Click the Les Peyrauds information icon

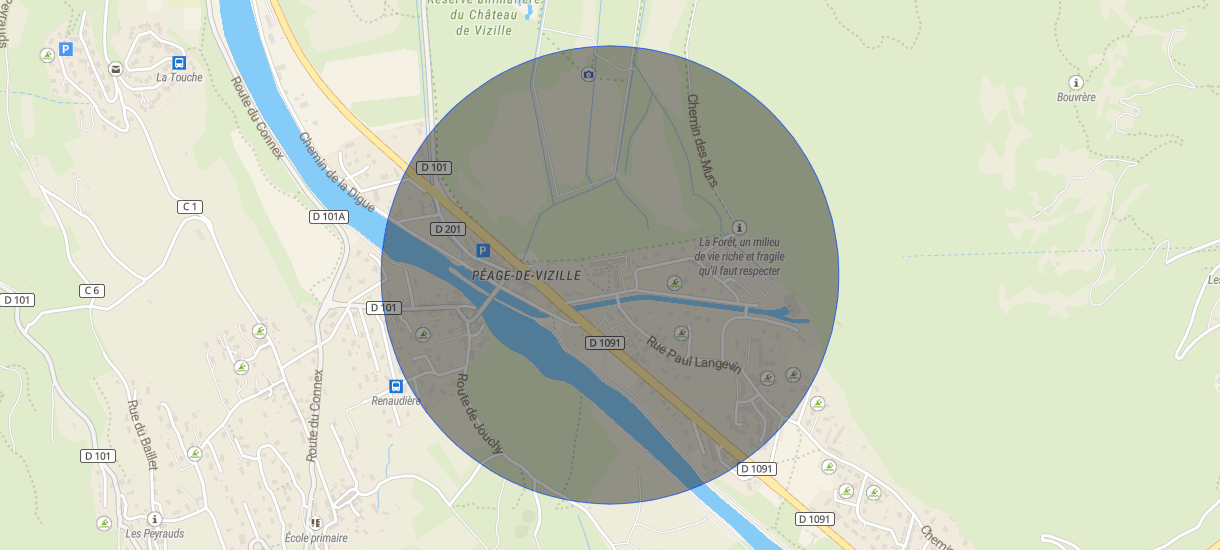click(x=153, y=519)
